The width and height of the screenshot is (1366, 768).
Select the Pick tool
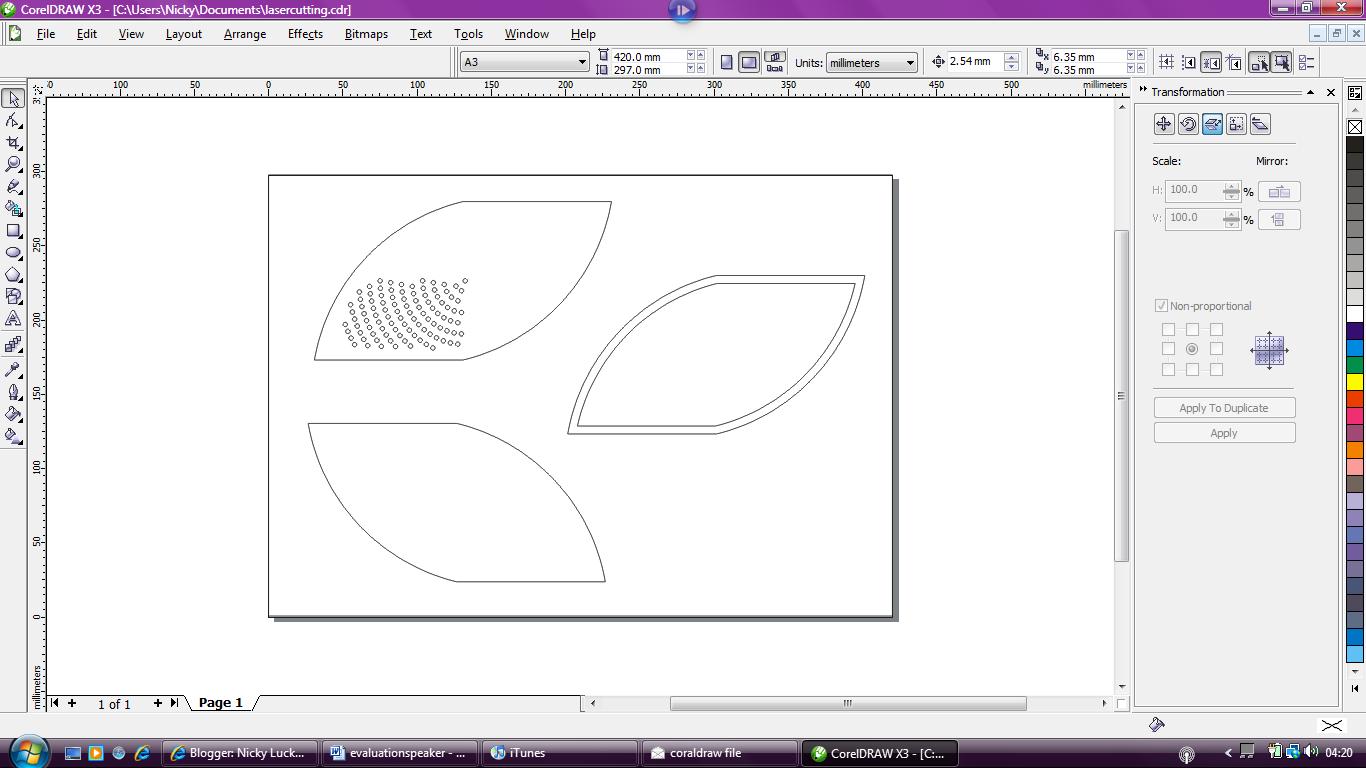click(14, 97)
